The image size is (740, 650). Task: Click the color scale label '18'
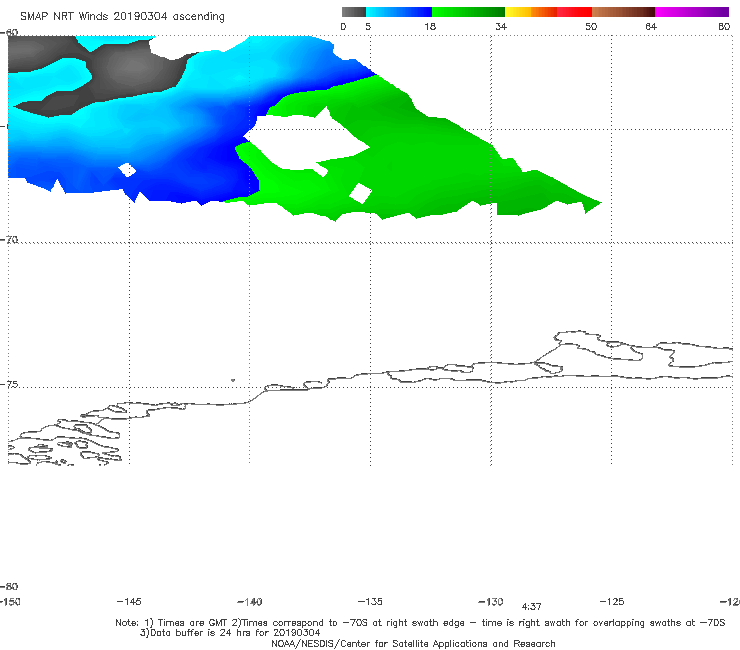point(430,27)
